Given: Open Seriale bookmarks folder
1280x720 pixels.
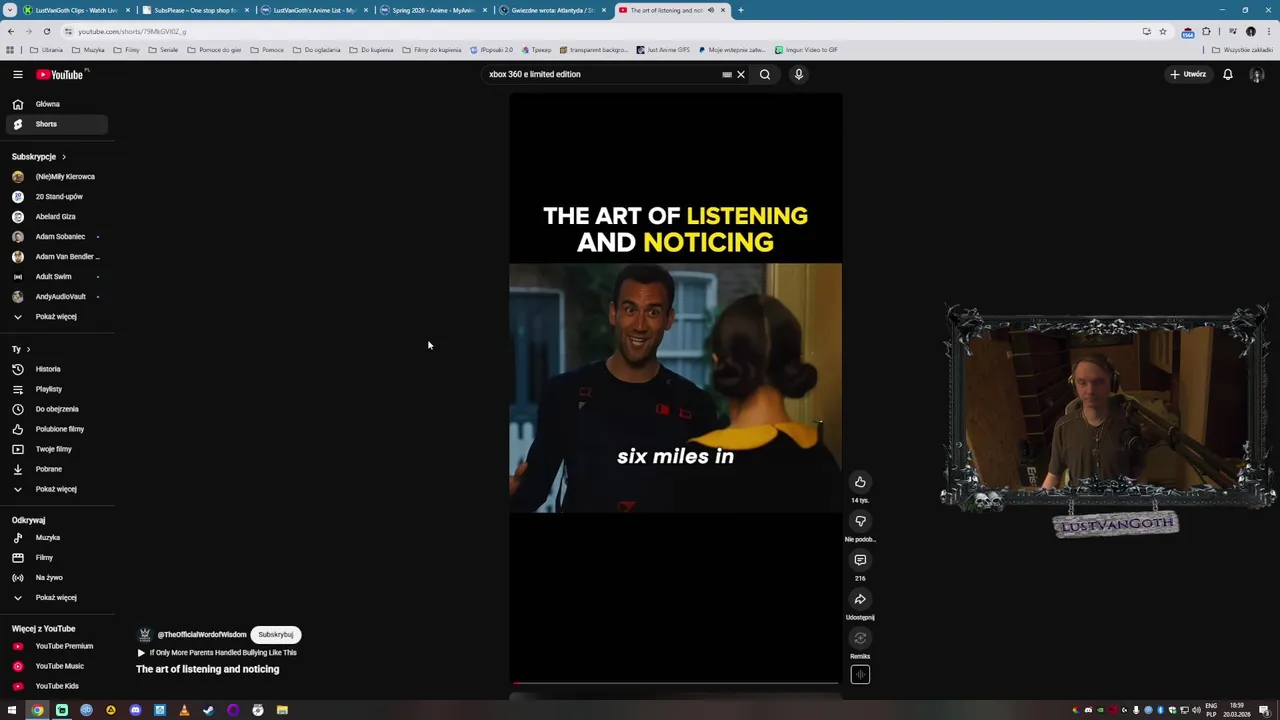Looking at the screenshot, I should pyautogui.click(x=163, y=50).
